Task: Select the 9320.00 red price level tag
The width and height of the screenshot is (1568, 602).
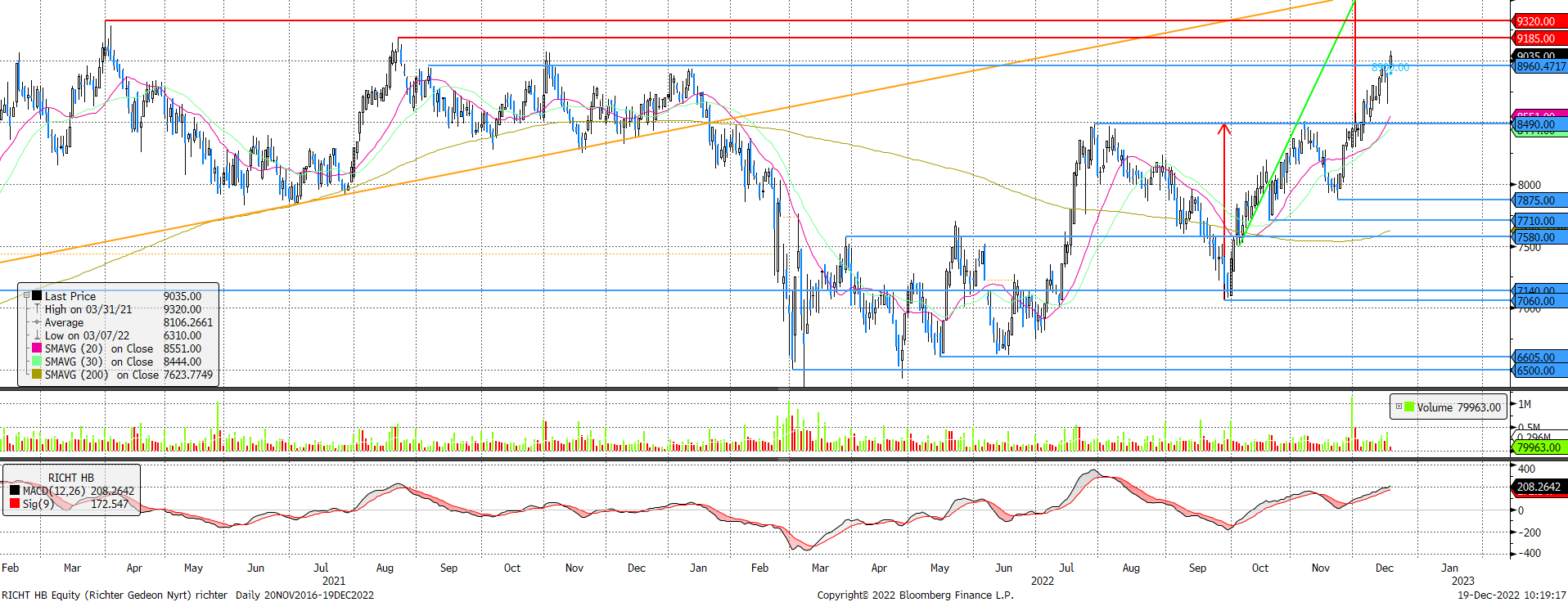Action: point(1536,21)
